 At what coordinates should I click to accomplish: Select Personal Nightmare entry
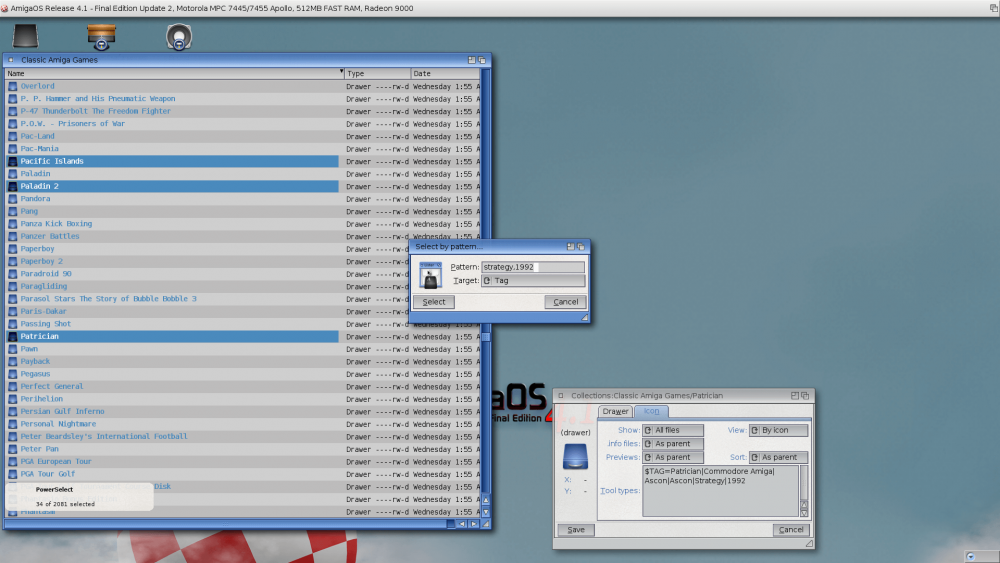pos(58,423)
